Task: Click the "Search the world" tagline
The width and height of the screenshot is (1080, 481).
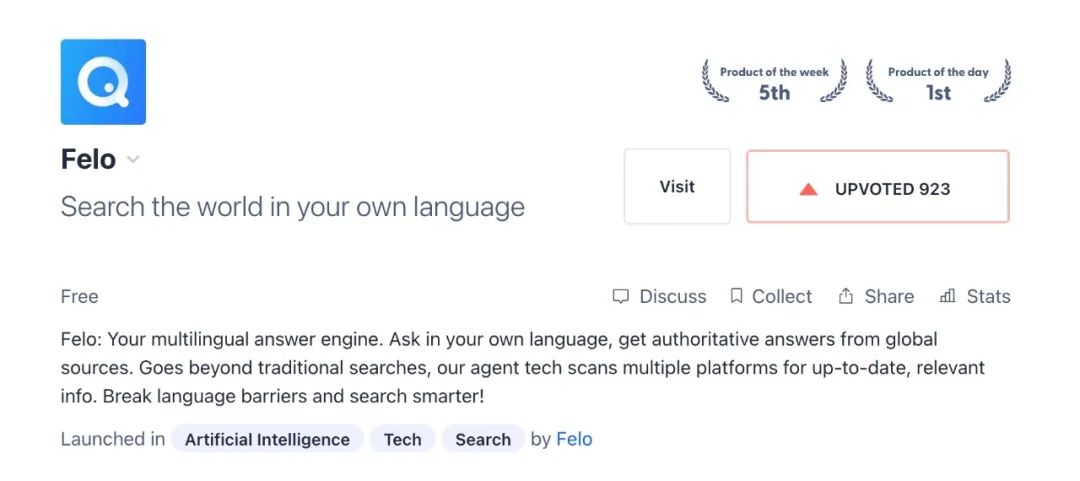Action: point(292,207)
